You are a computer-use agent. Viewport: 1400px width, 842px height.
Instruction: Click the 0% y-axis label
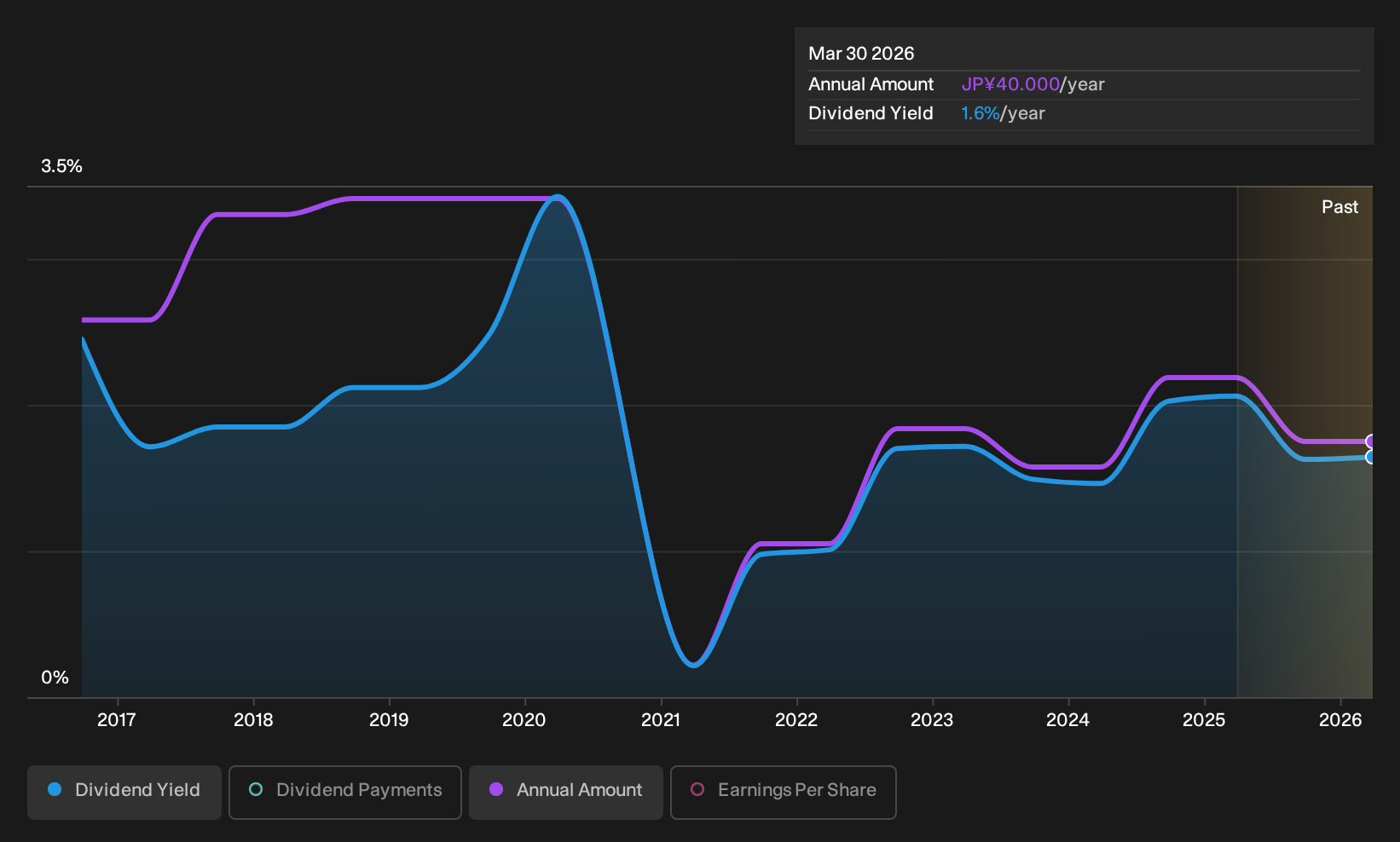click(x=55, y=678)
